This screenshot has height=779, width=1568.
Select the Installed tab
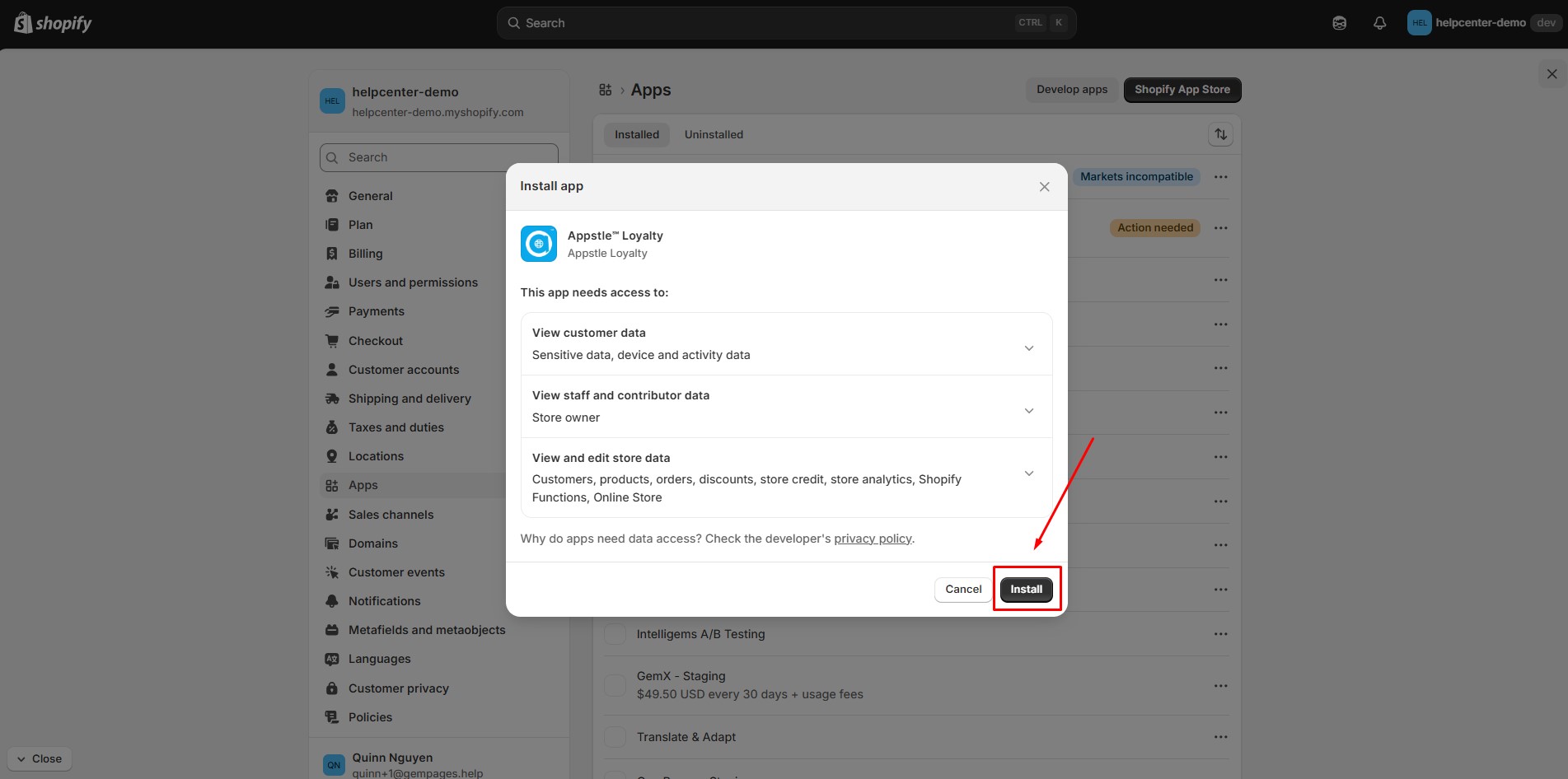click(x=636, y=134)
